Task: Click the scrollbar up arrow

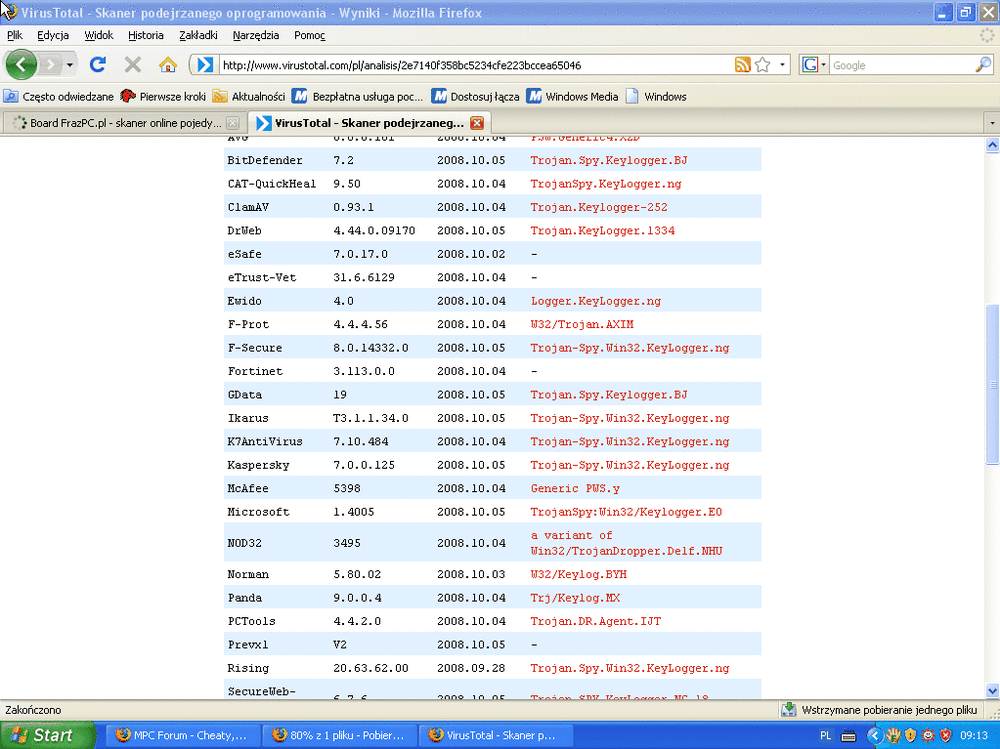Action: coord(992,145)
